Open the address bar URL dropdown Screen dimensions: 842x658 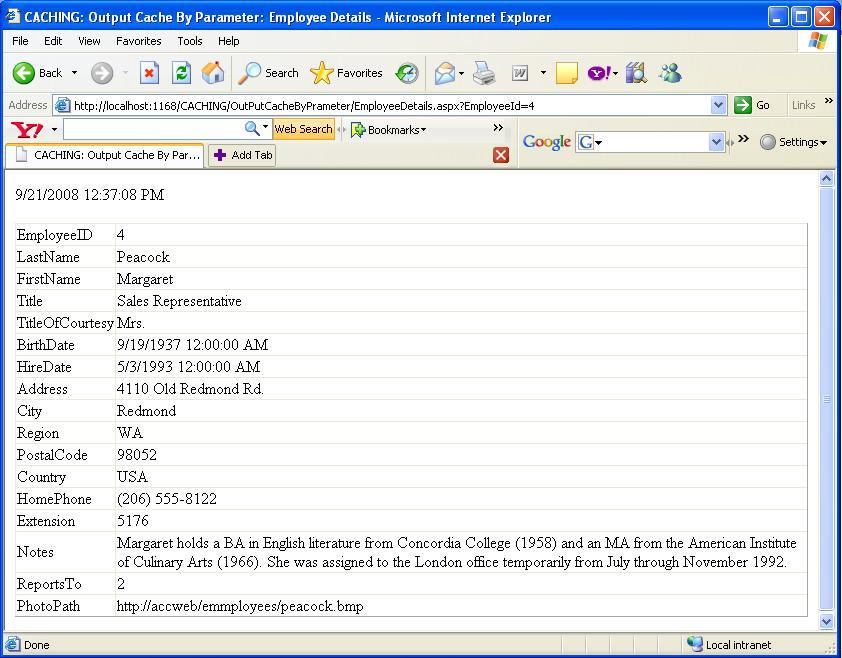pyautogui.click(x=718, y=105)
